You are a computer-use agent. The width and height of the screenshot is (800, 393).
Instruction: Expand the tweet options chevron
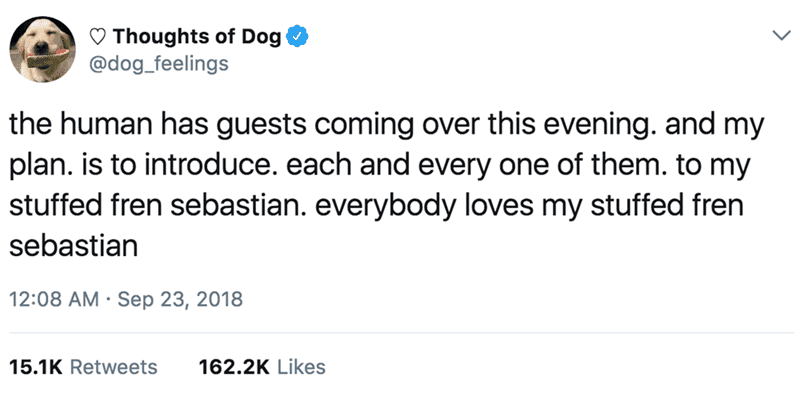click(x=780, y=36)
